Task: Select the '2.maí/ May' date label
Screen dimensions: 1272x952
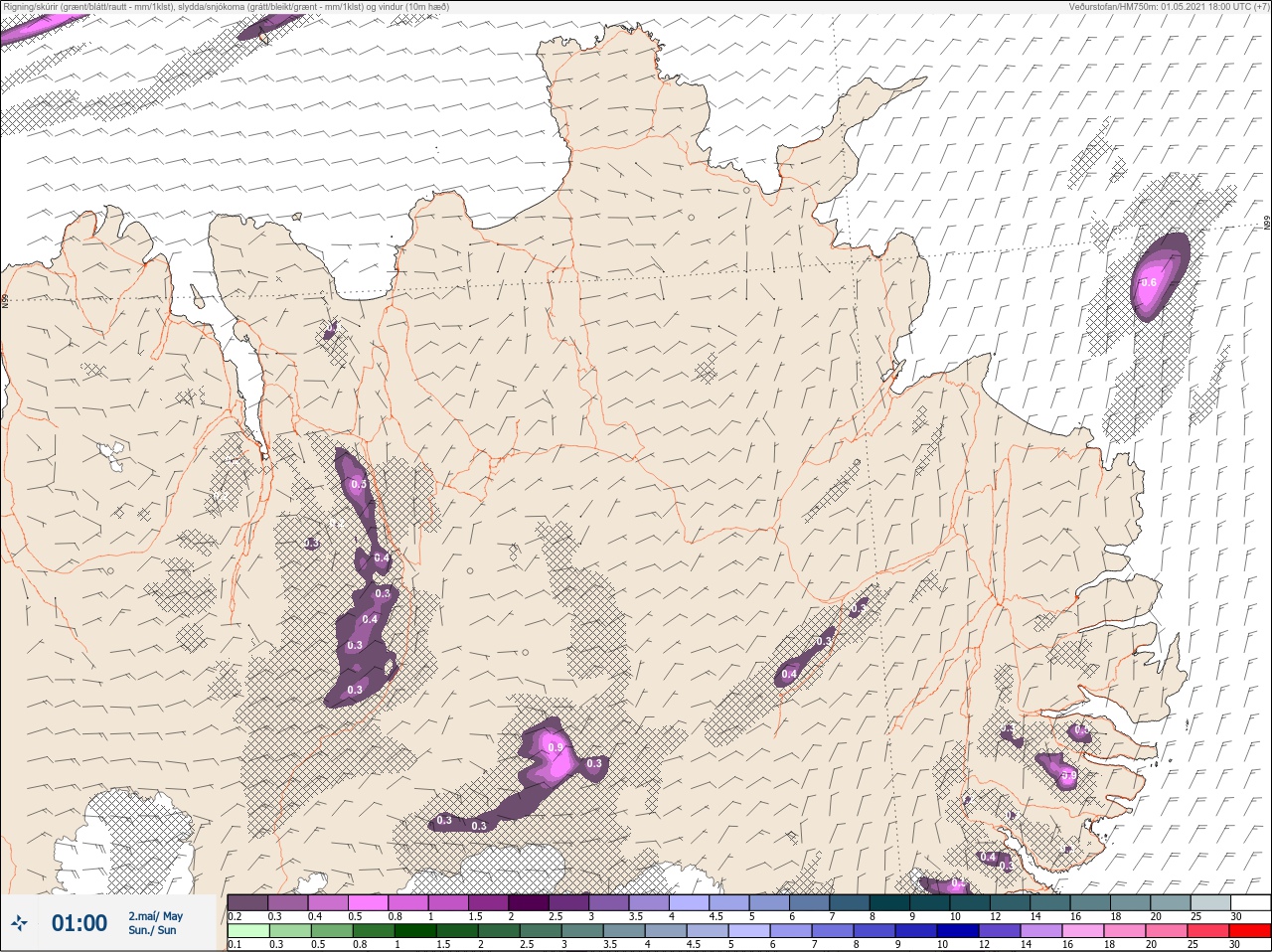Action: 155,916
